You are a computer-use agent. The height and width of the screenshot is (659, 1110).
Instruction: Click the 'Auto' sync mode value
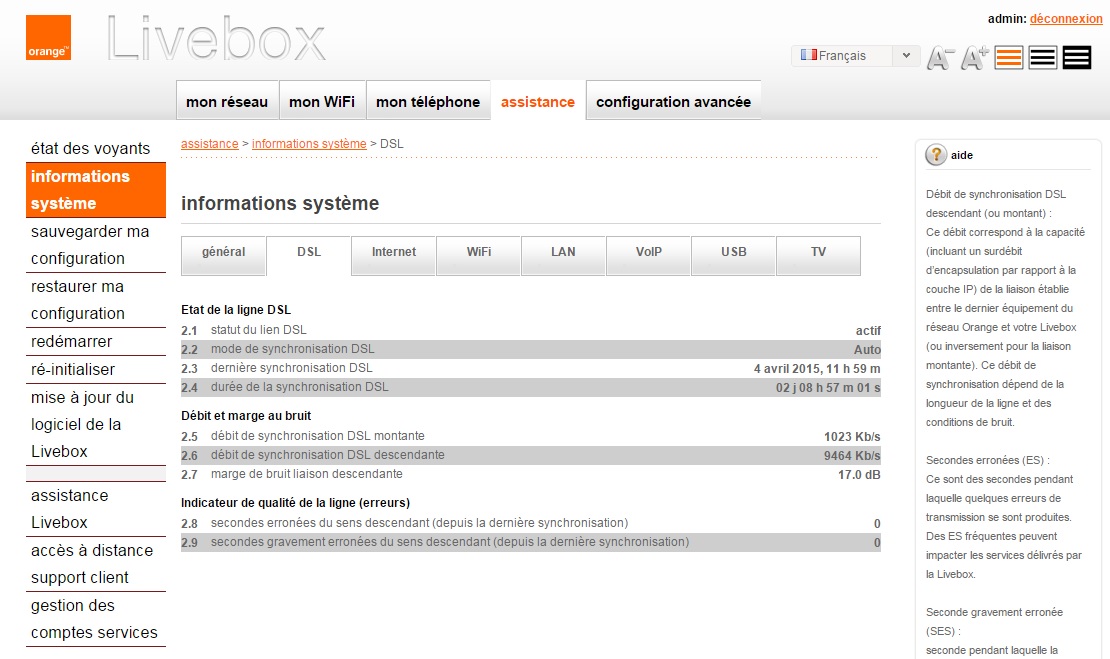867,350
